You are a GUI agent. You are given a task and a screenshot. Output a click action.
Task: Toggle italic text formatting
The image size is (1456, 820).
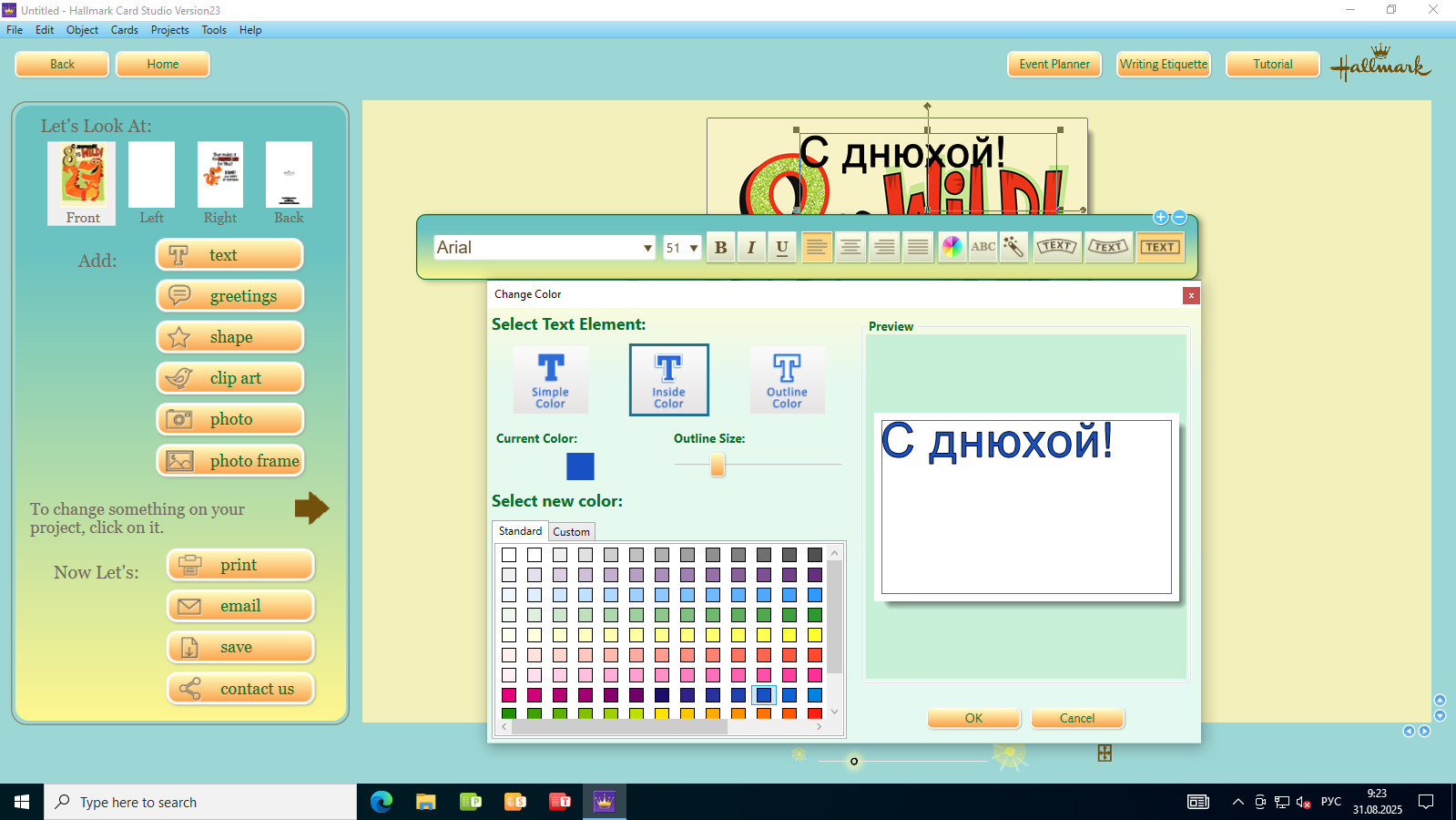coord(751,247)
